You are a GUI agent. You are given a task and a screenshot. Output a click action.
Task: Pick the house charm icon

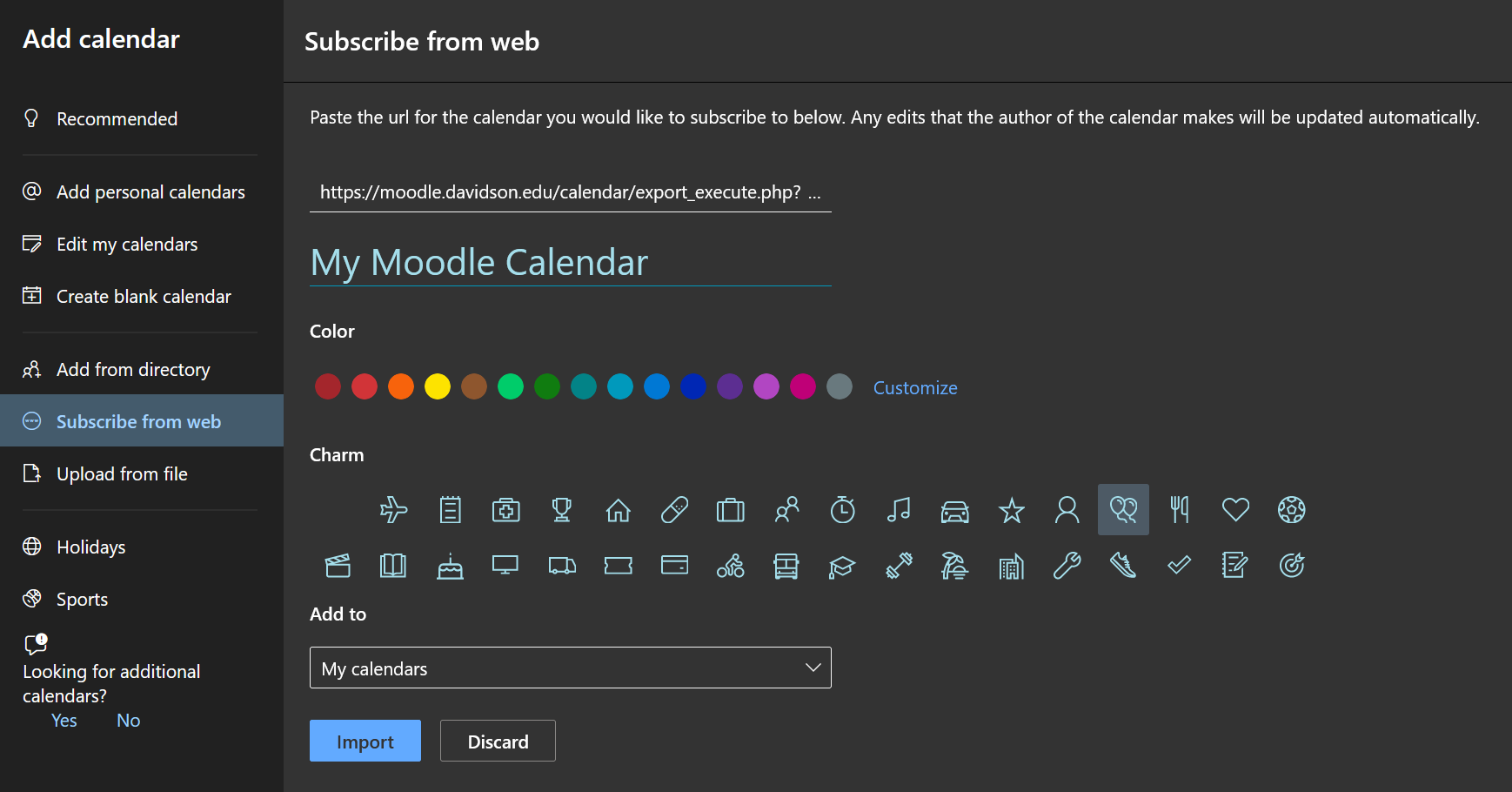tap(618, 509)
